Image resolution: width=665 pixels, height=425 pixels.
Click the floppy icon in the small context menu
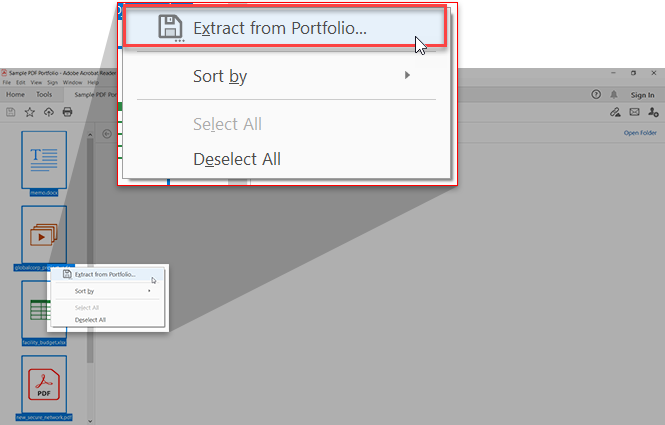67,274
